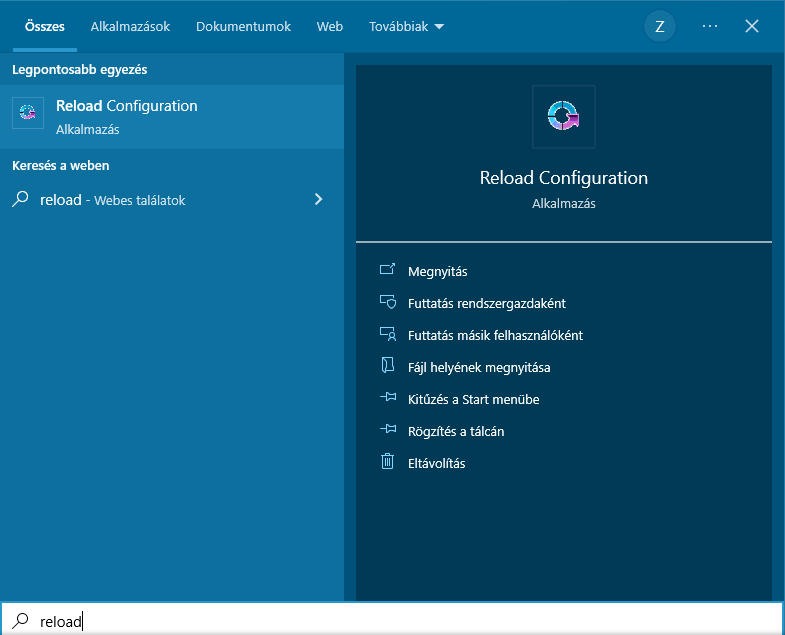785x635 pixels.
Task: Focus the search box containing reload
Action: [x=392, y=619]
